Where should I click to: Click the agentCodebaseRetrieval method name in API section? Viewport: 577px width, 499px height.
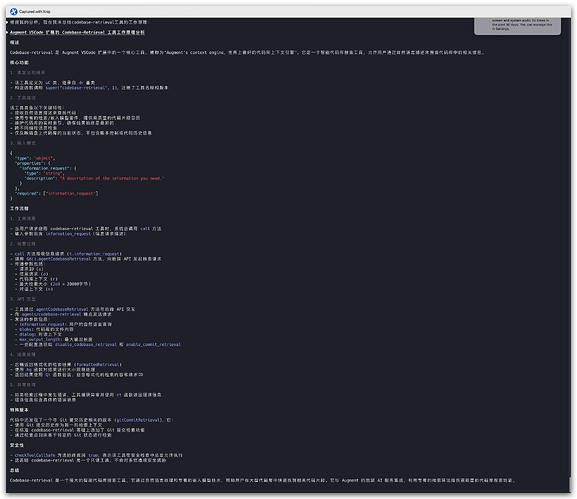click(62, 309)
